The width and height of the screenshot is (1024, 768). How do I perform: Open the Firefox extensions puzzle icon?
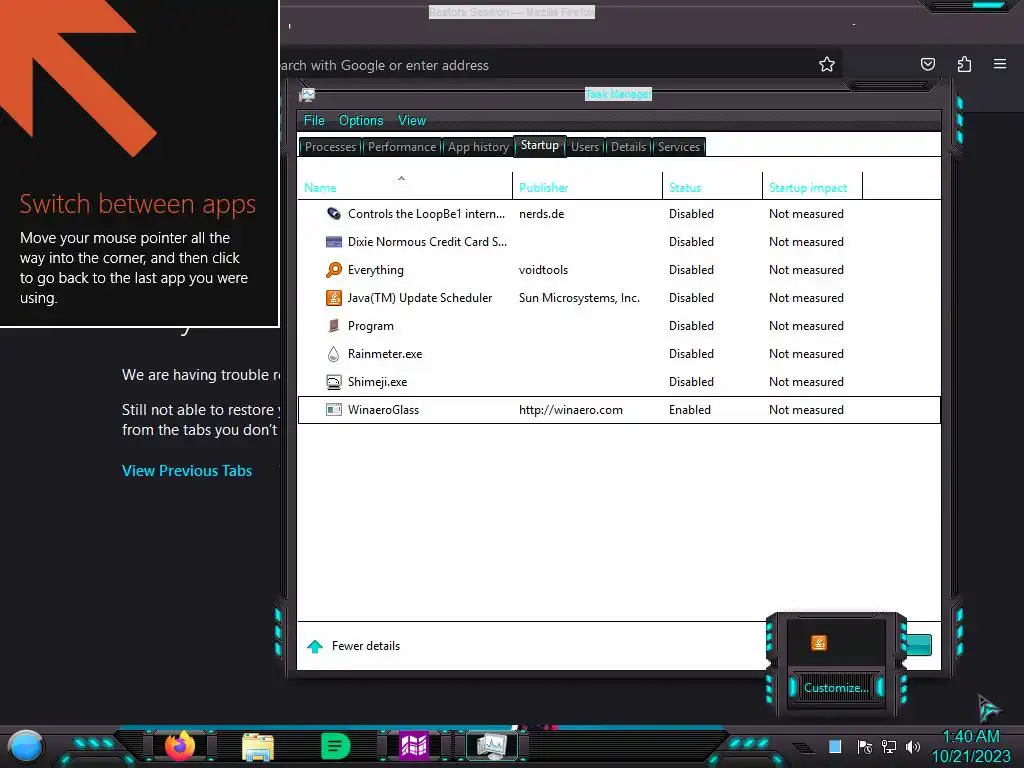click(x=964, y=64)
